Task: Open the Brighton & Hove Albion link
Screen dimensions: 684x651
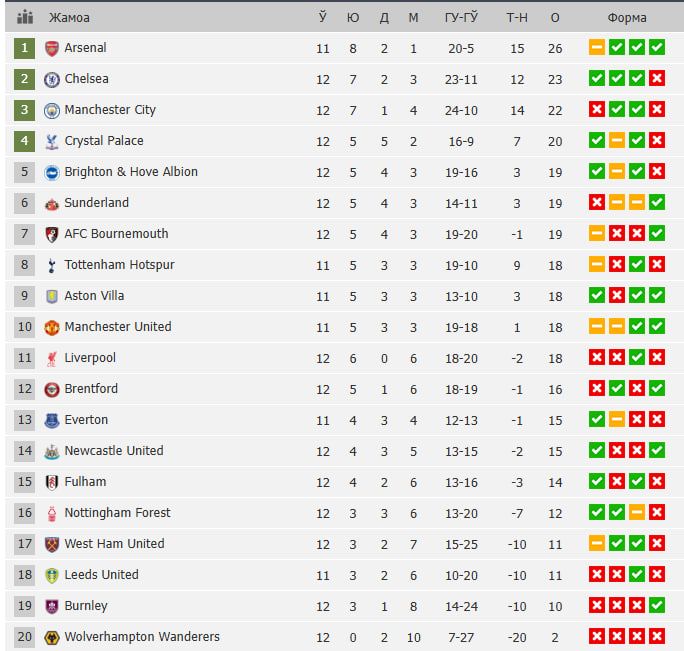Action: [x=131, y=172]
